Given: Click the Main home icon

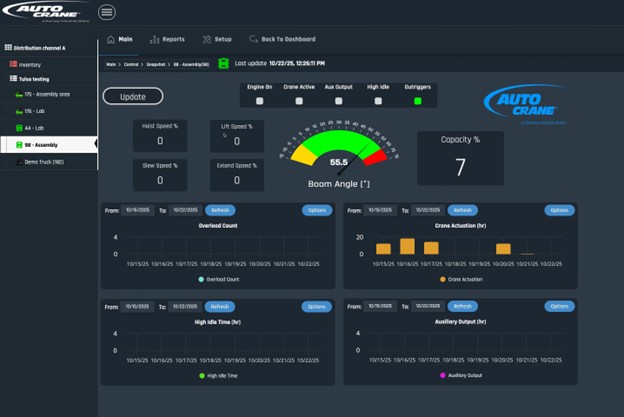Looking at the screenshot, I should 111,39.
